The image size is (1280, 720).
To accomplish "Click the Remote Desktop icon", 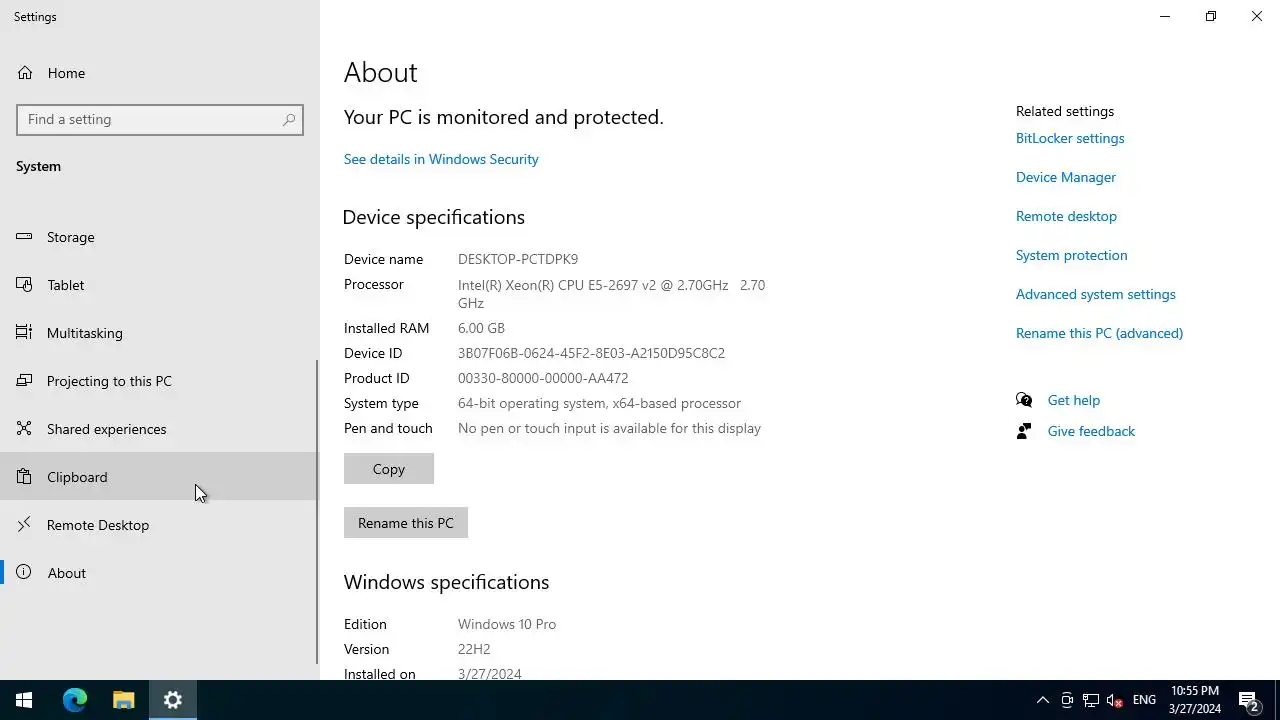I will [24, 525].
